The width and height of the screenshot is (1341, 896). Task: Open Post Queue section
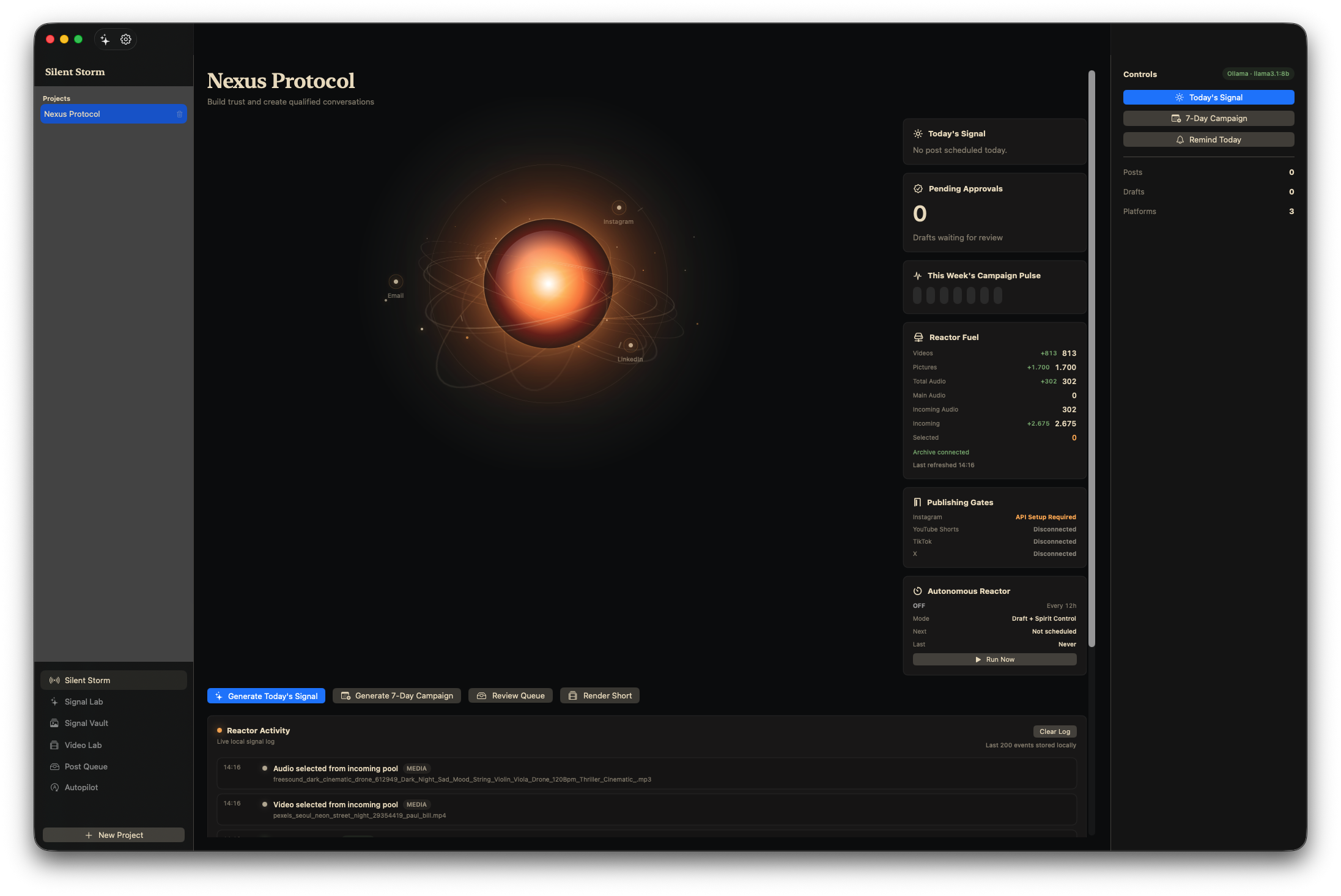pos(114,767)
